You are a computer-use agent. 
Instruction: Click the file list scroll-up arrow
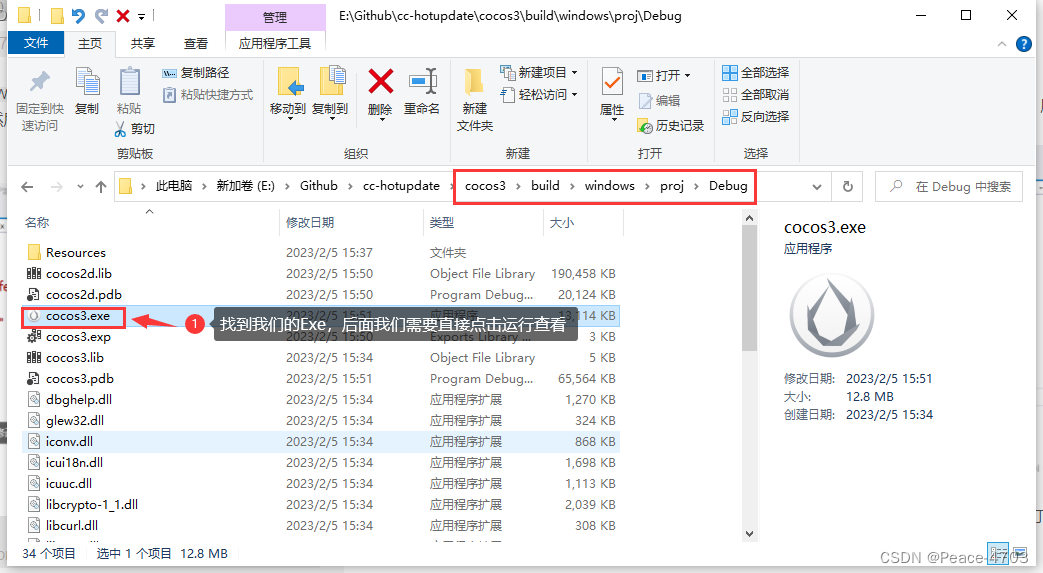pos(749,218)
